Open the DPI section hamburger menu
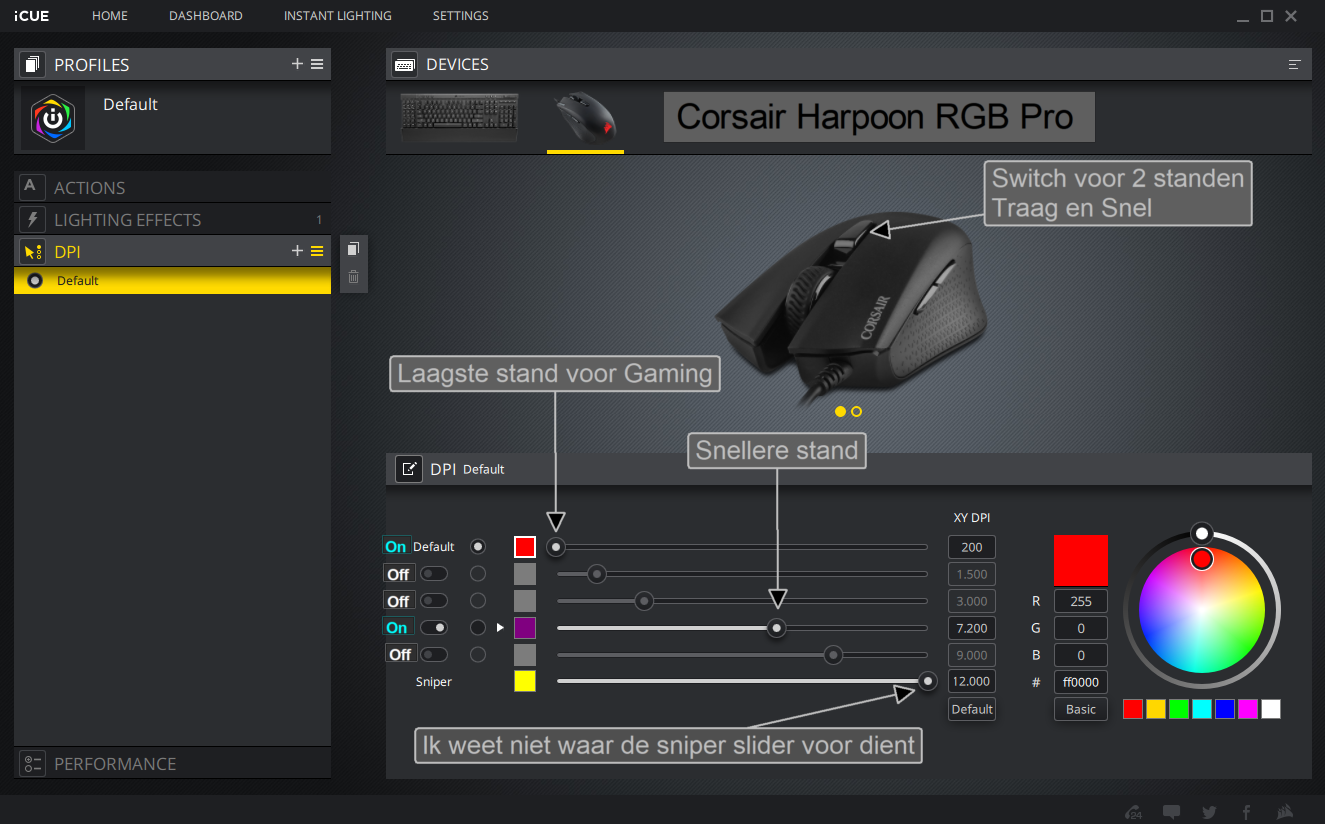The height and width of the screenshot is (824, 1325). coord(317,251)
